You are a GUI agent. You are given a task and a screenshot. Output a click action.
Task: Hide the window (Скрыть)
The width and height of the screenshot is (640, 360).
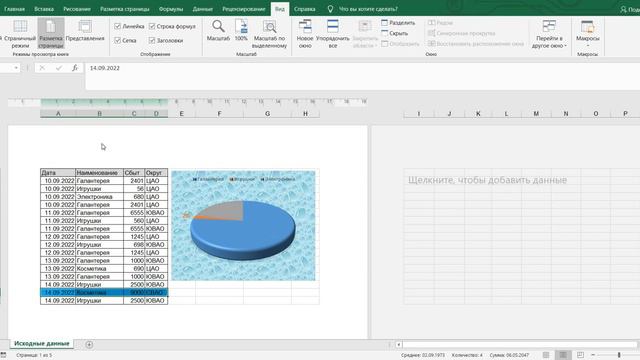[x=394, y=33]
